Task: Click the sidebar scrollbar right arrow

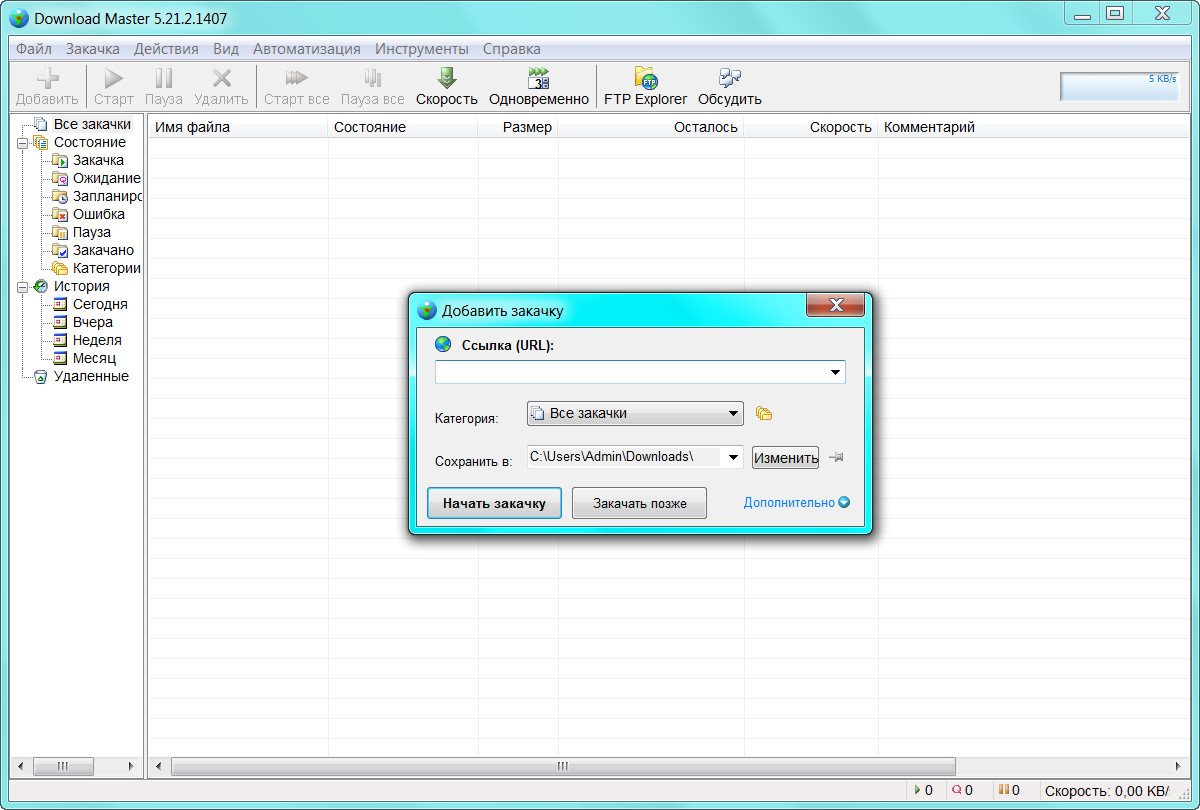Action: [x=130, y=766]
